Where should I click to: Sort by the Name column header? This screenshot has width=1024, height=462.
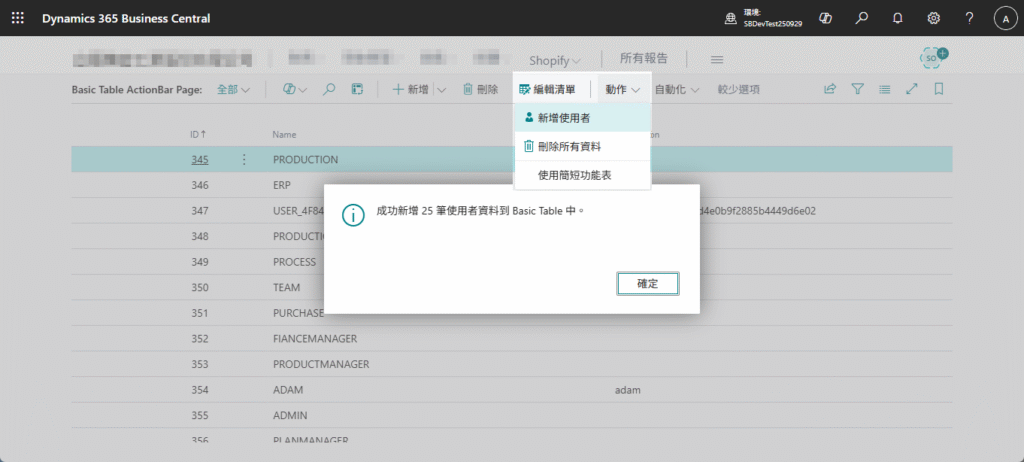click(x=284, y=134)
